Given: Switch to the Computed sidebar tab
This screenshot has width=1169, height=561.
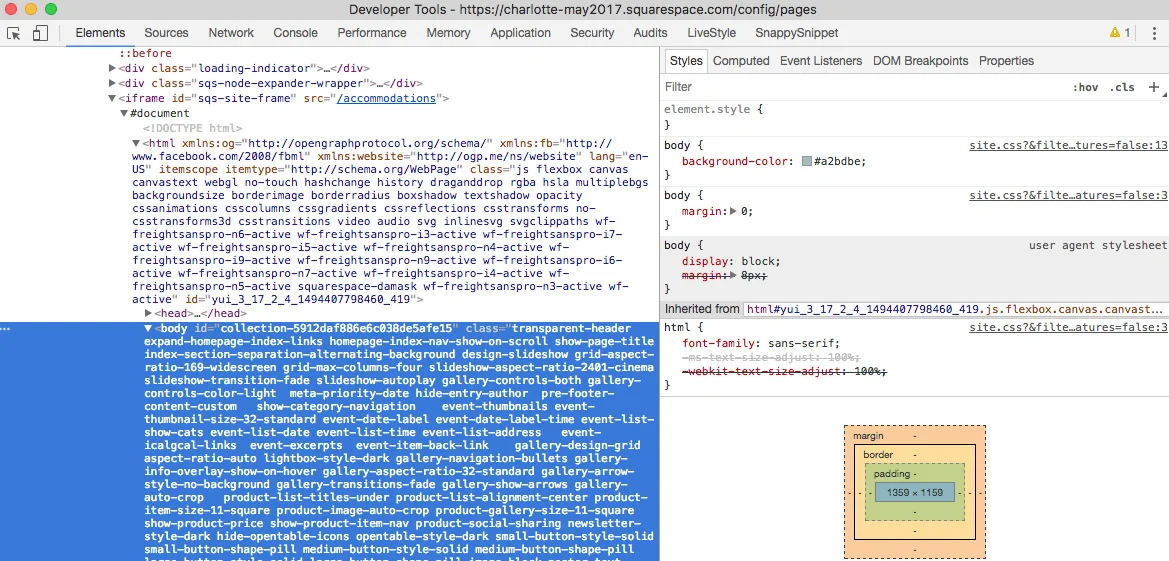Looking at the screenshot, I should (741, 61).
